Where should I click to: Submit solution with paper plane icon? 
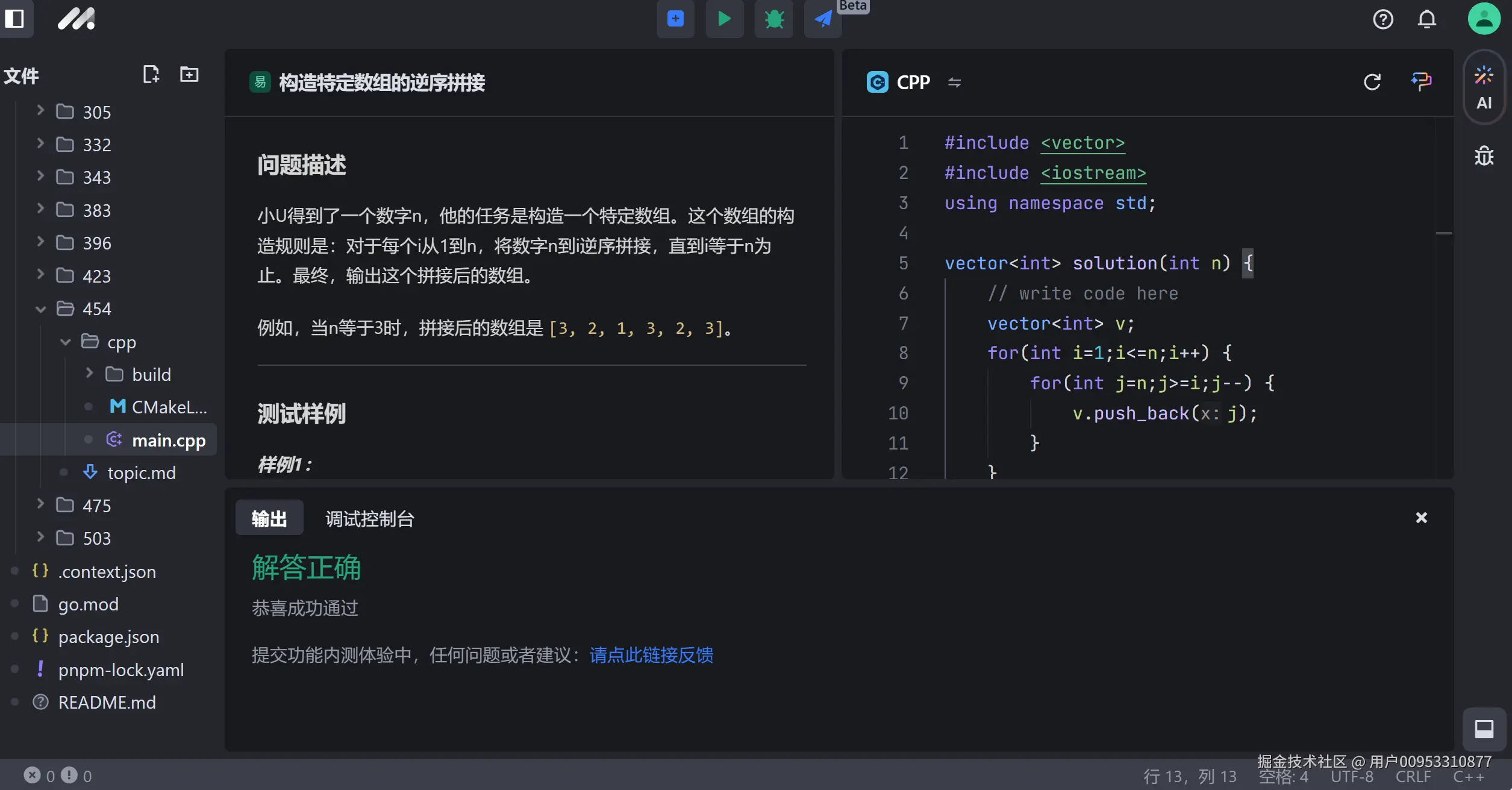coord(823,19)
